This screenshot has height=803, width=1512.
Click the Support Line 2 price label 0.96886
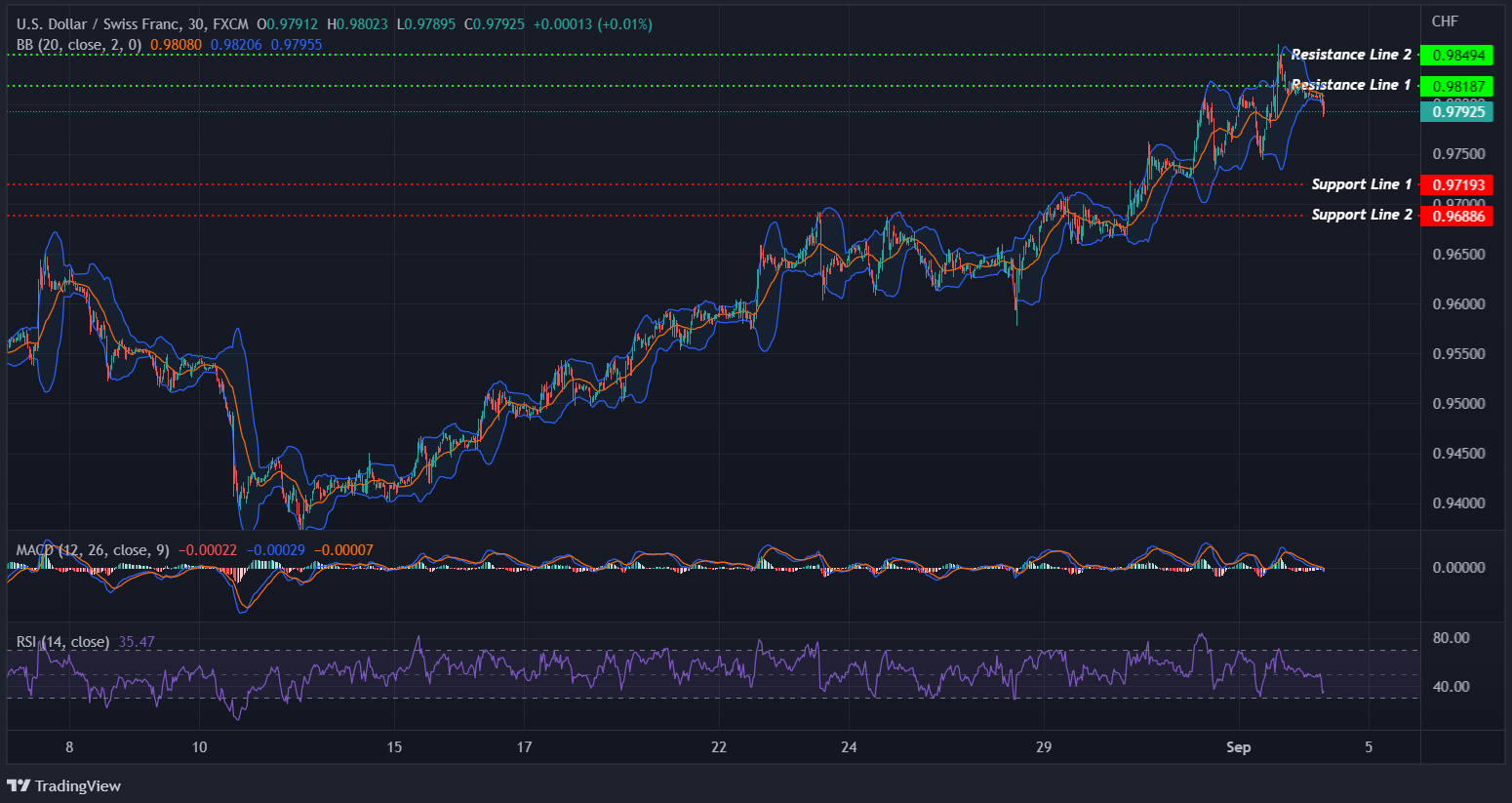1456,216
